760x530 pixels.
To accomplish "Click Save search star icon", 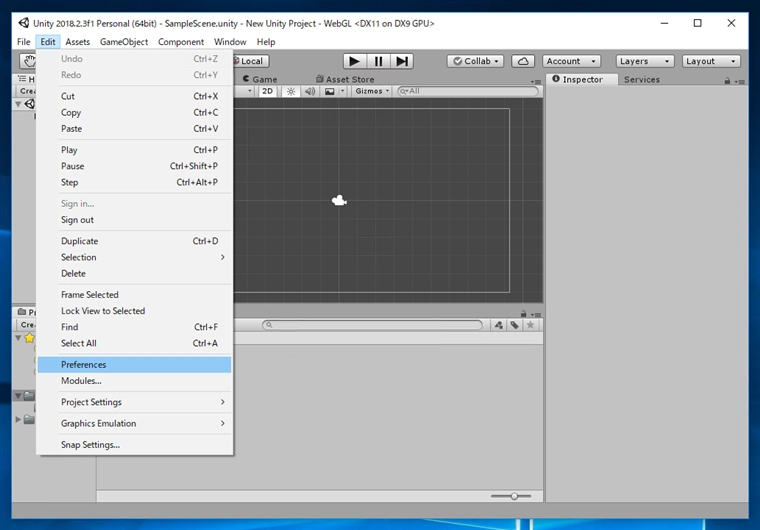I will [530, 325].
